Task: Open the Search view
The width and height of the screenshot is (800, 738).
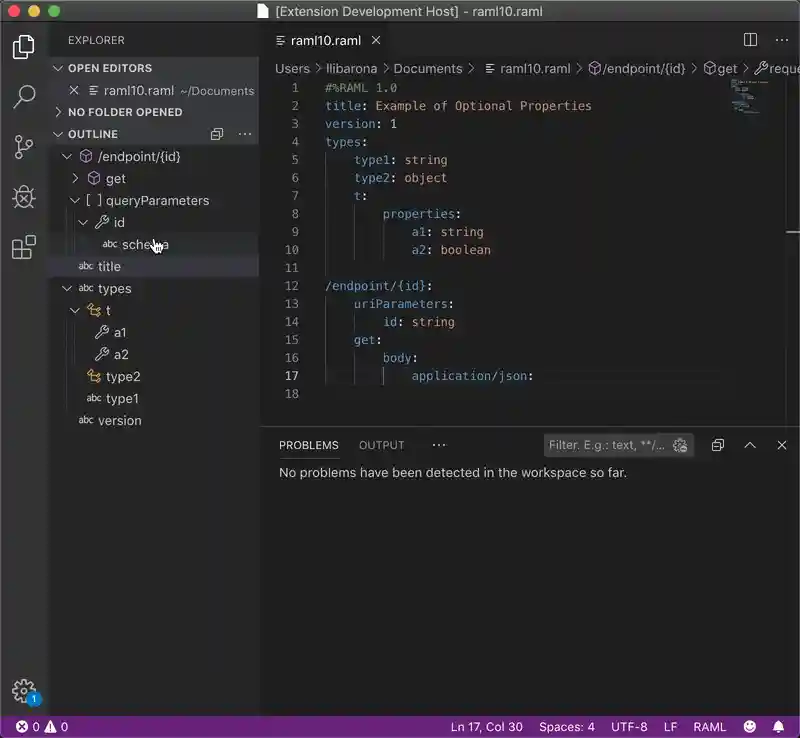Action: 24,96
